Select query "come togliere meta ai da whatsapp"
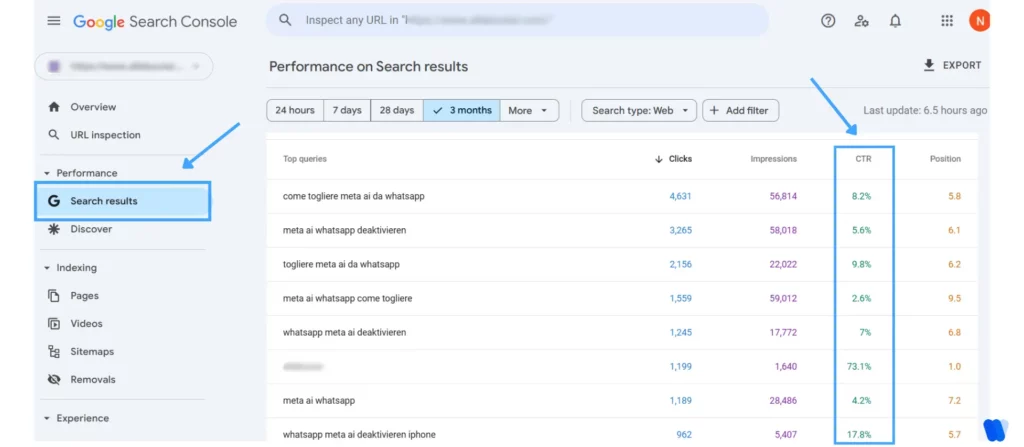The height and width of the screenshot is (447, 1024). coord(353,196)
